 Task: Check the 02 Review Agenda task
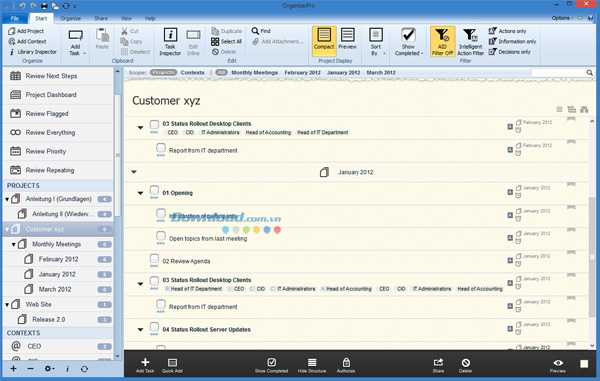point(154,259)
